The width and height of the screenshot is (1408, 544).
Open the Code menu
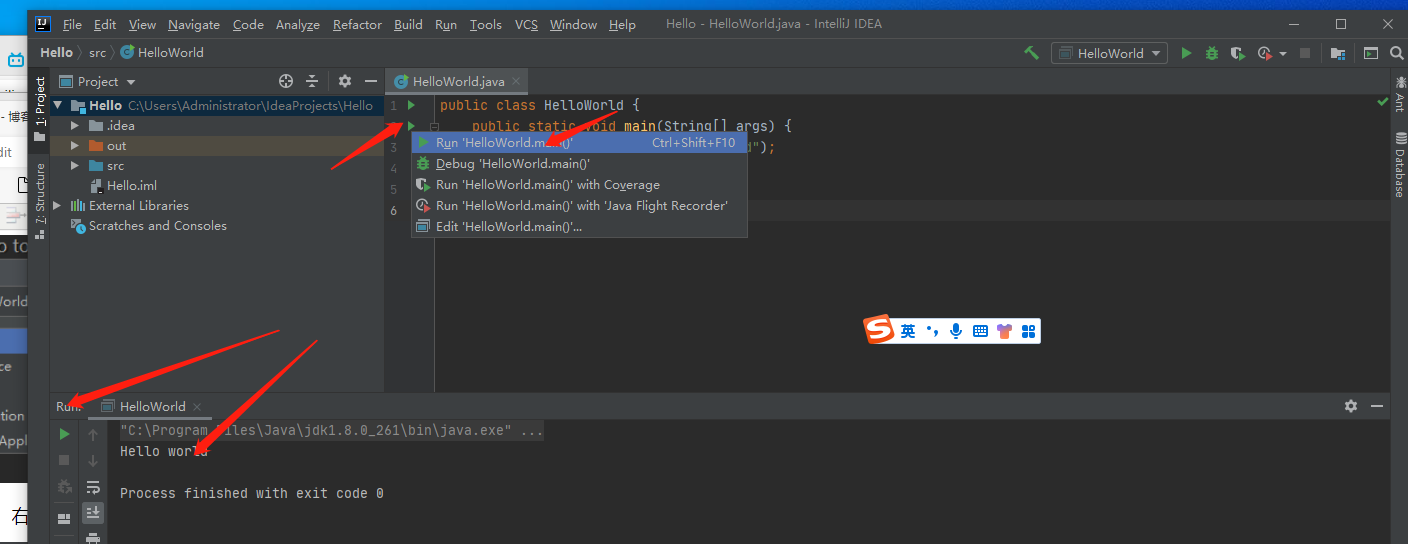coord(248,24)
